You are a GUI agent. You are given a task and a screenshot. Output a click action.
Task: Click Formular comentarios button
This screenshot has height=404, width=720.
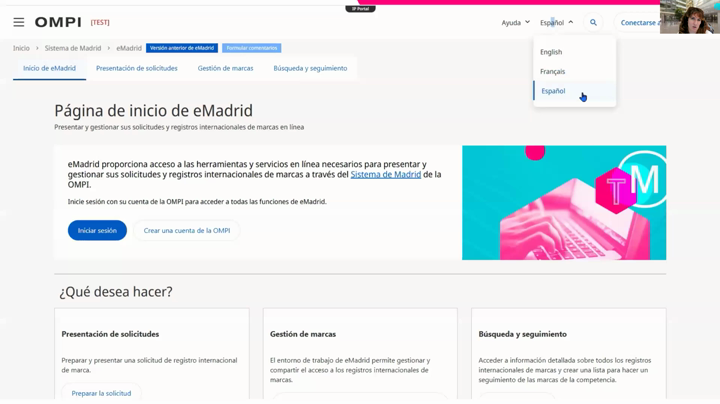point(252,48)
